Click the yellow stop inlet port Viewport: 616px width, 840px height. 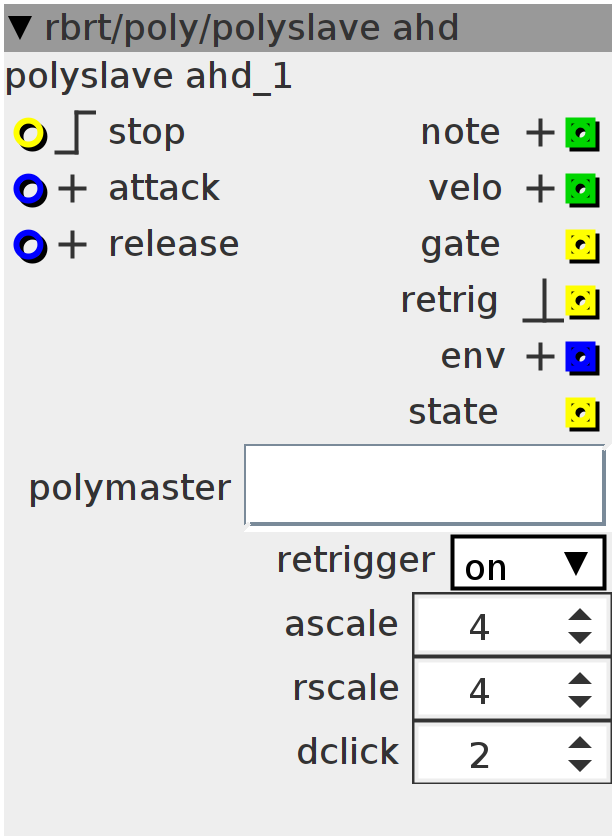[30, 134]
